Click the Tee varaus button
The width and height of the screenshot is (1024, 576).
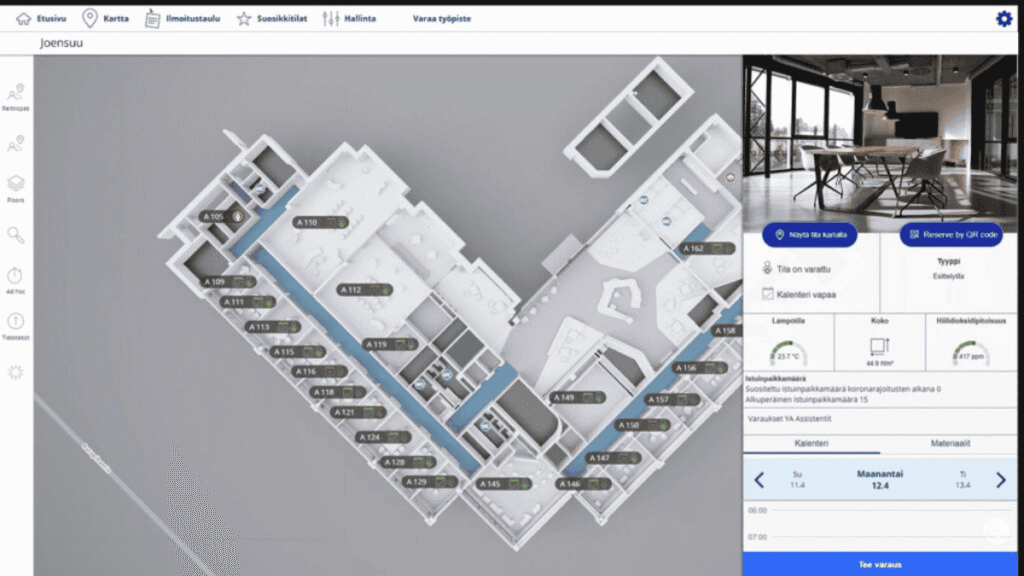880,564
